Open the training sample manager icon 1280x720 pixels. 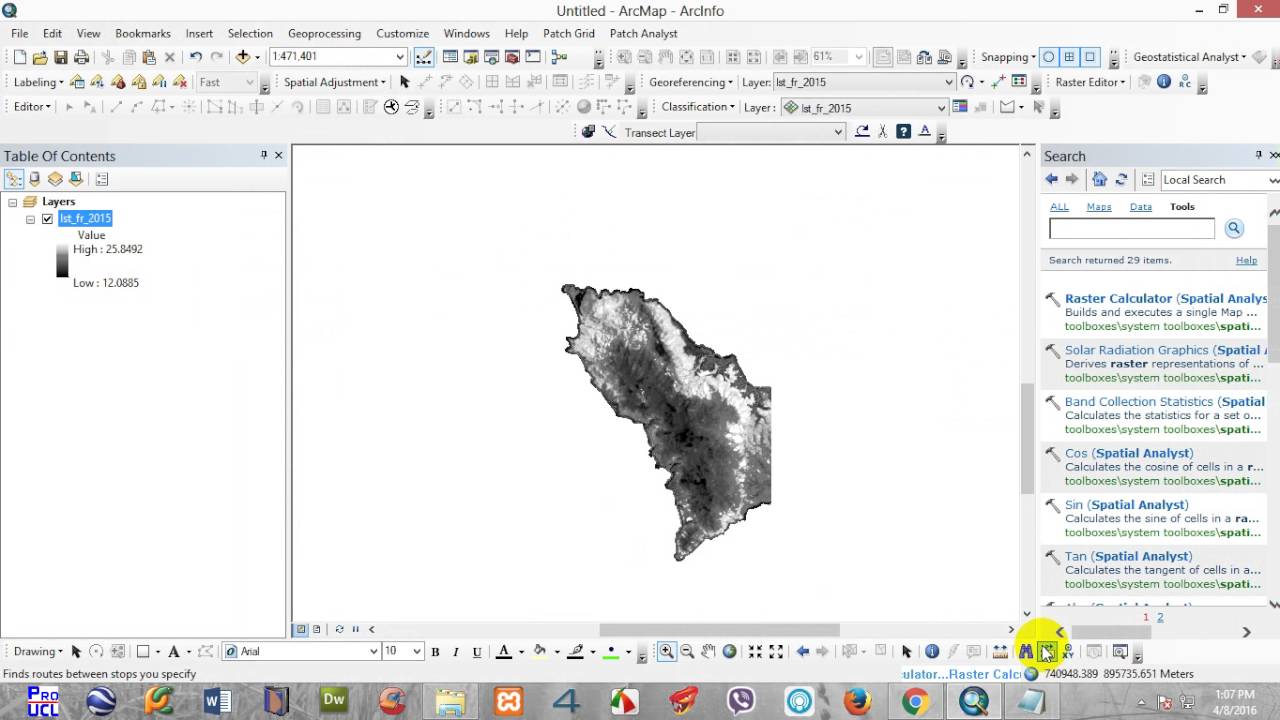(960, 107)
